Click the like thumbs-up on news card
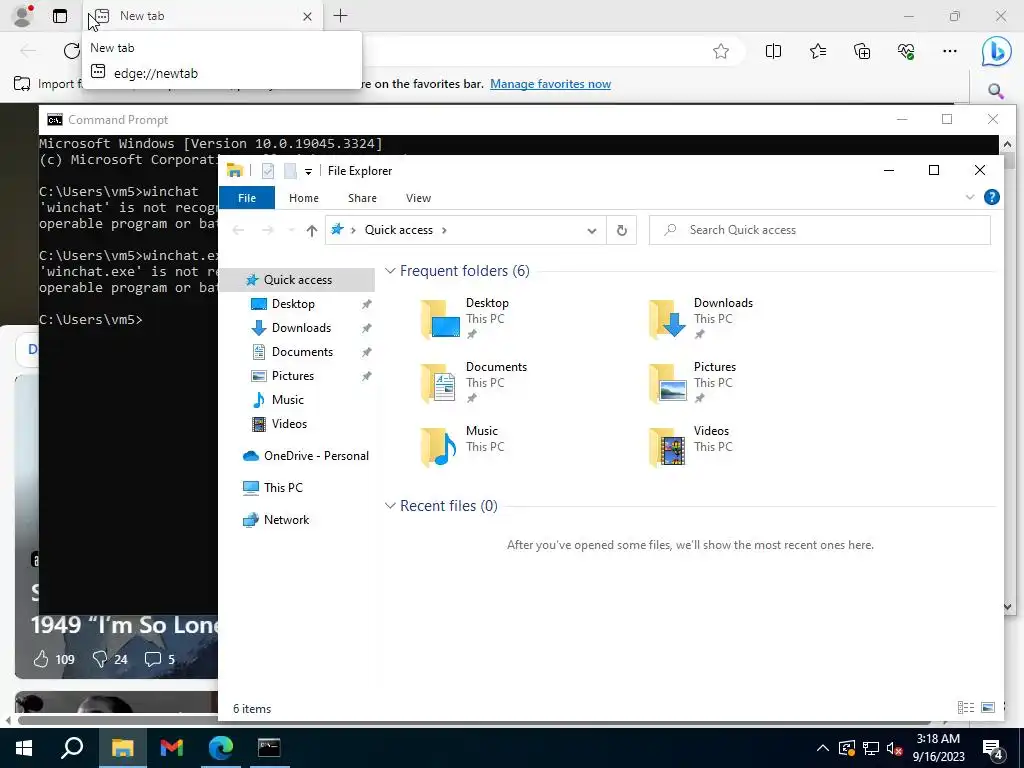The image size is (1024, 768). 41,658
